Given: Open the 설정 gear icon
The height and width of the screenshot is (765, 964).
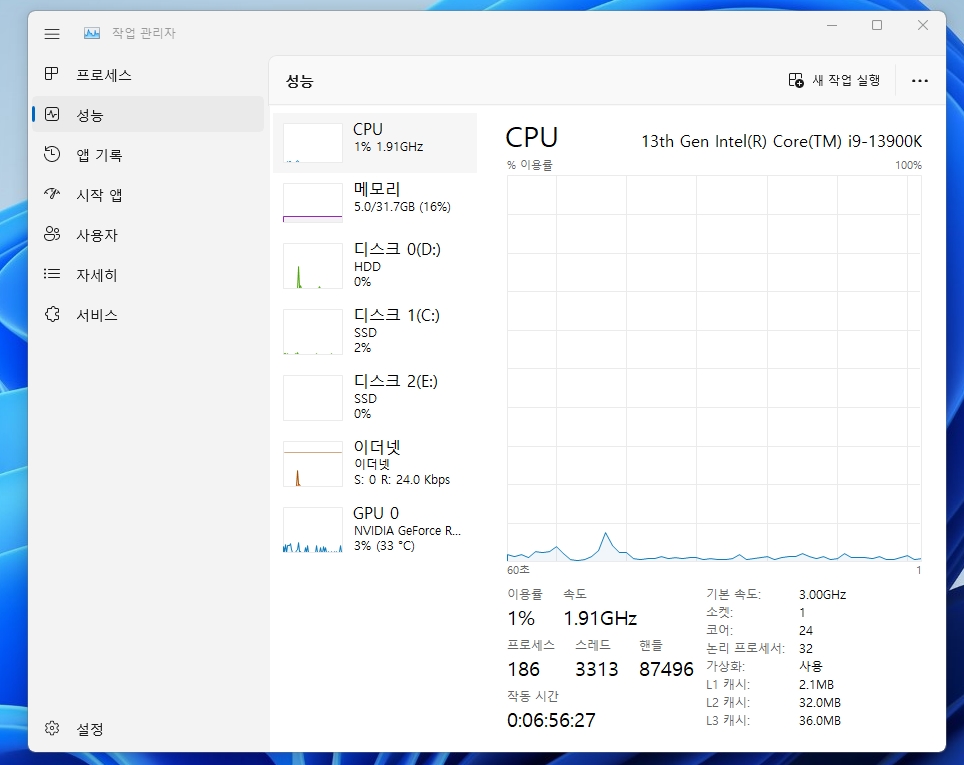Looking at the screenshot, I should pos(52,729).
